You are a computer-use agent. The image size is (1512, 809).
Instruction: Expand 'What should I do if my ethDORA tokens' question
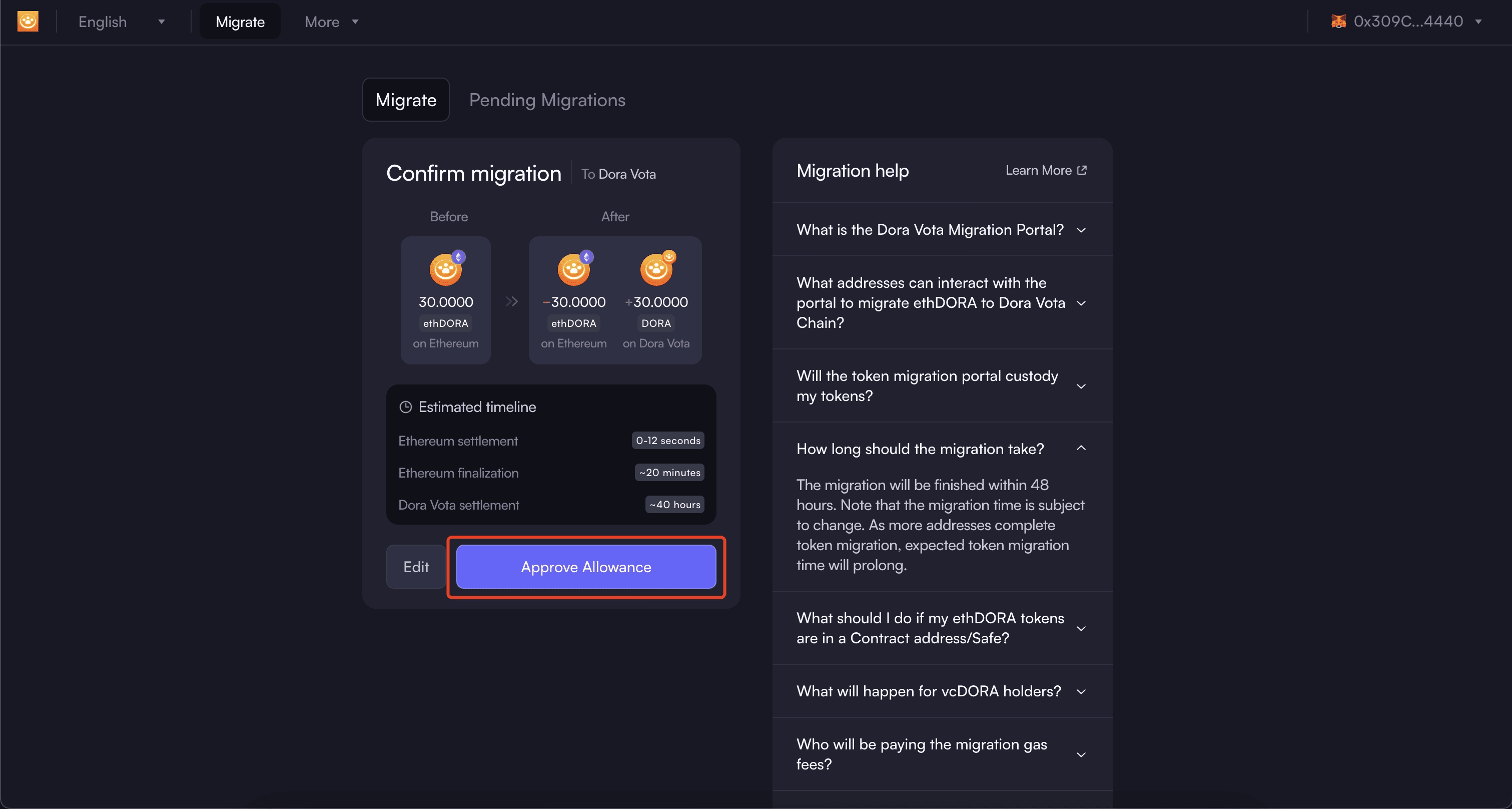pos(942,628)
